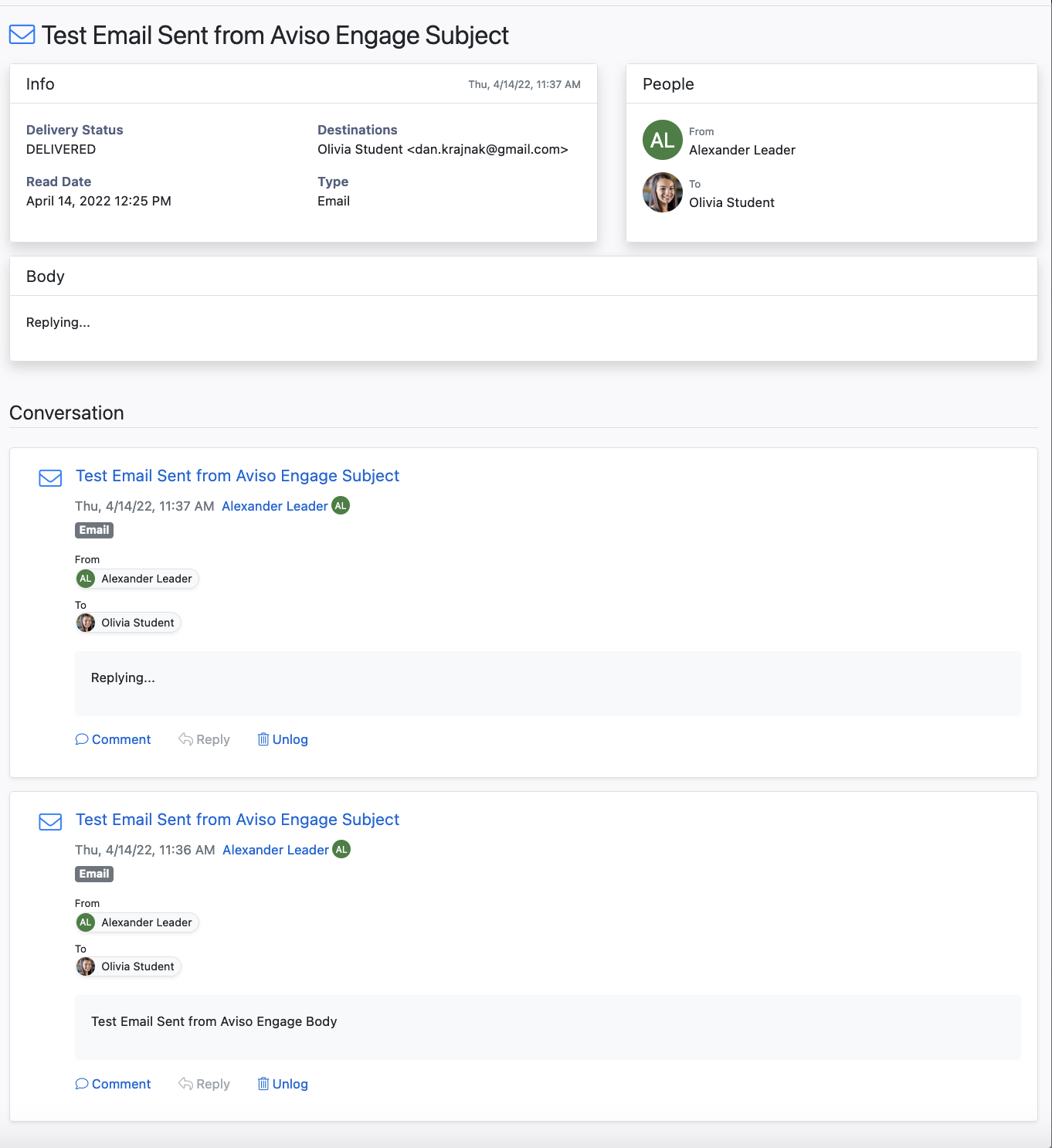
Task: Click the trash Unlog icon on the 11:36 AM message
Action: click(263, 1084)
